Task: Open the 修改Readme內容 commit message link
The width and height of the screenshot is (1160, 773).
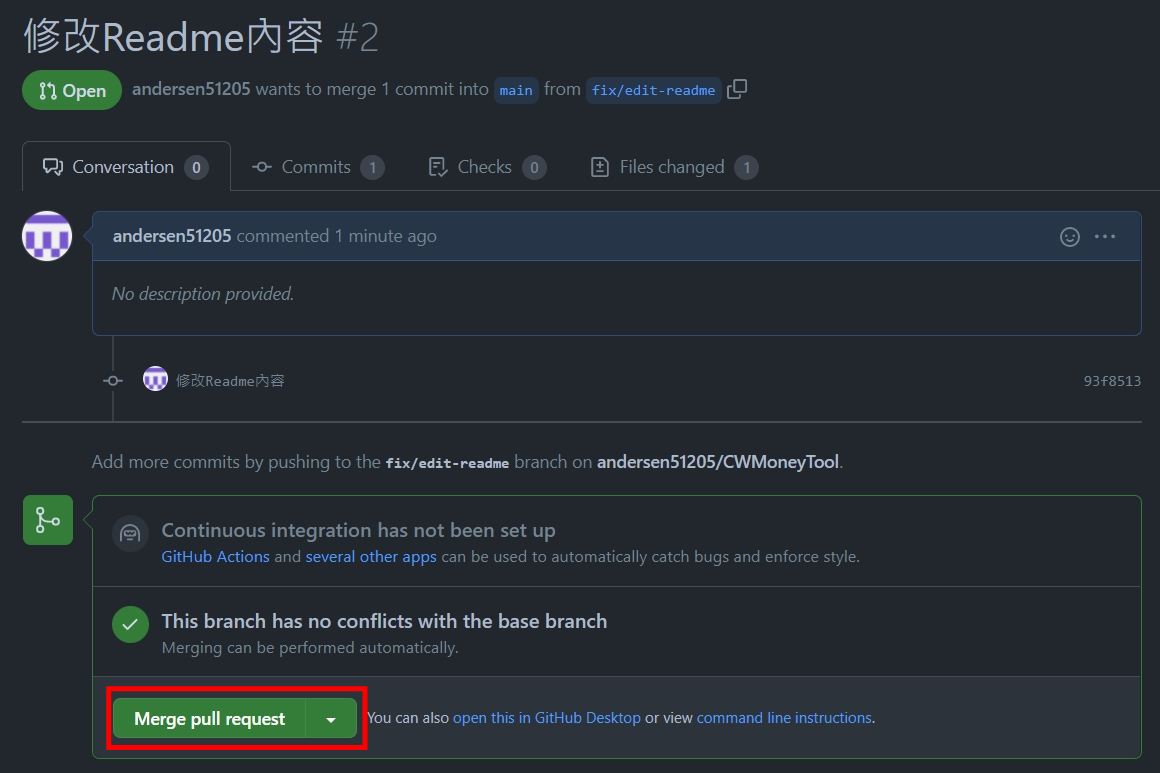Action: coord(230,381)
